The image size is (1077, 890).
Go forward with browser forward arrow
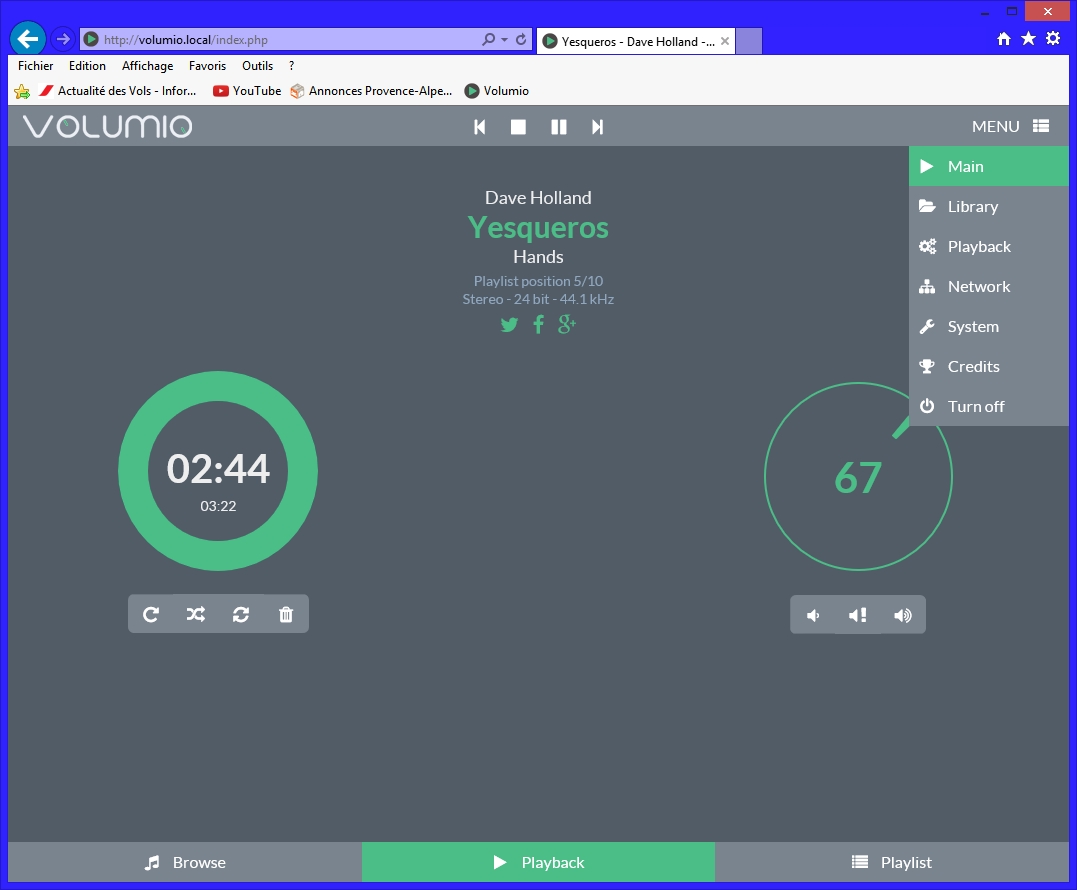point(63,39)
